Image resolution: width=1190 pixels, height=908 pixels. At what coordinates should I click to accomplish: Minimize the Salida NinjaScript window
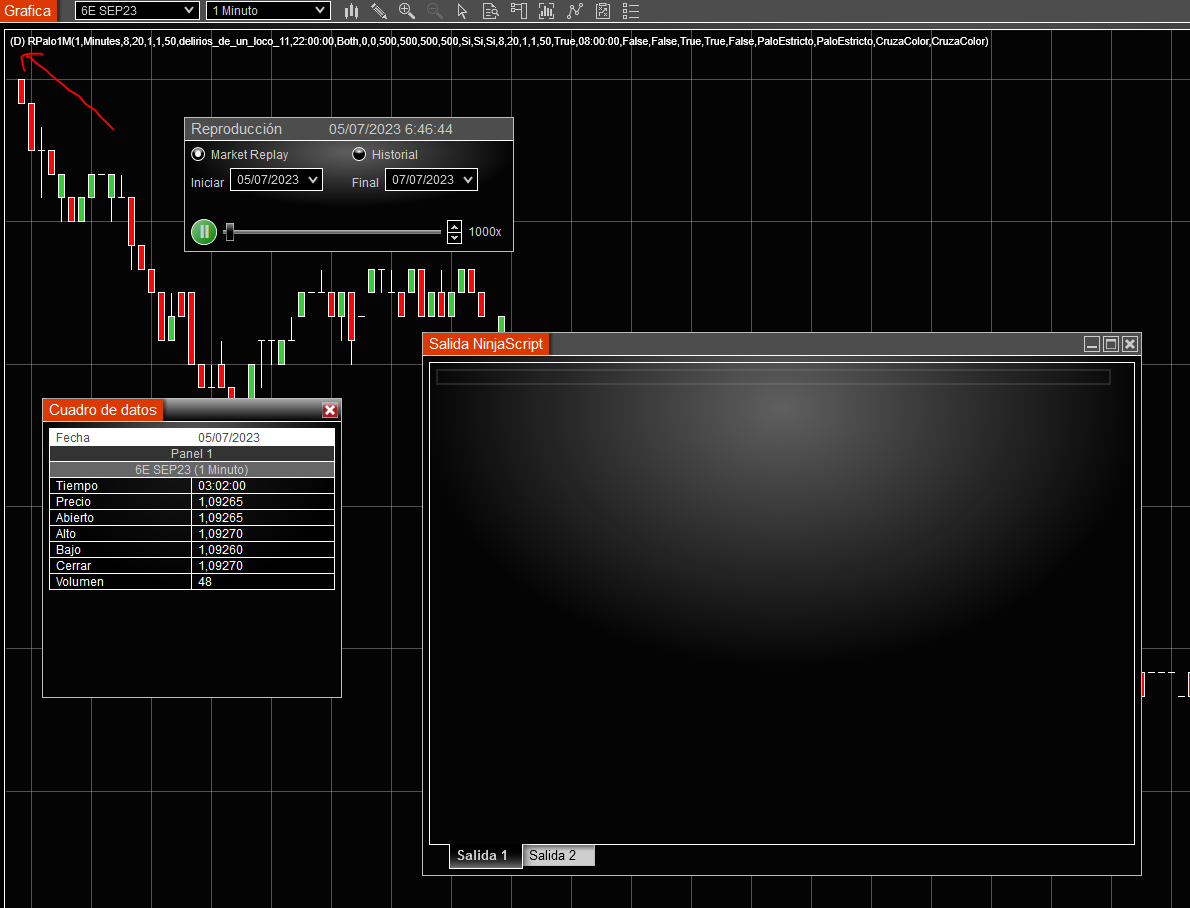click(x=1092, y=344)
